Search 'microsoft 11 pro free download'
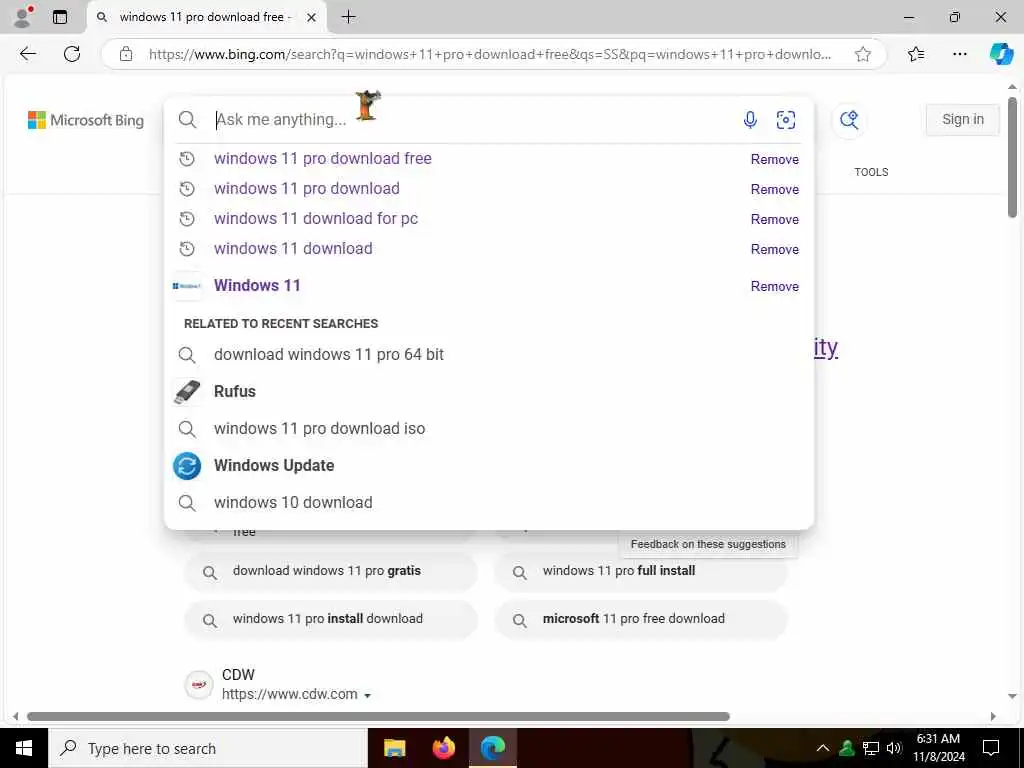Viewport: 1024px width, 768px height. tap(641, 619)
